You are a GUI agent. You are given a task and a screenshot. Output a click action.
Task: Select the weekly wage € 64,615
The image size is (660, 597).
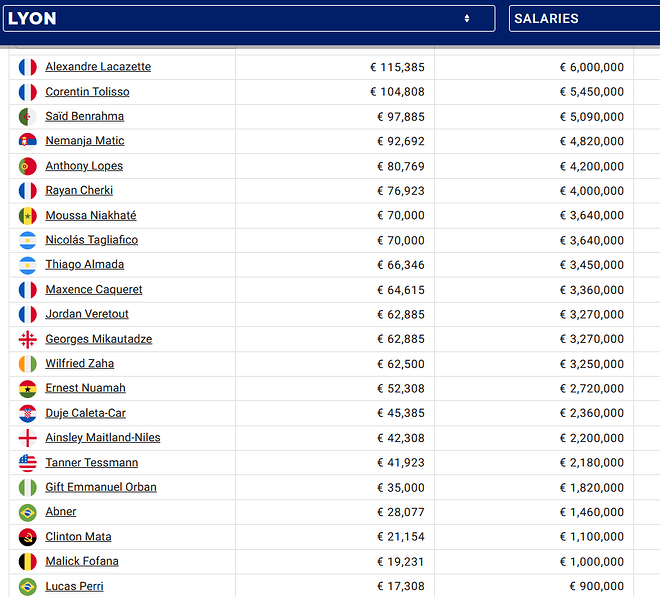tap(401, 290)
